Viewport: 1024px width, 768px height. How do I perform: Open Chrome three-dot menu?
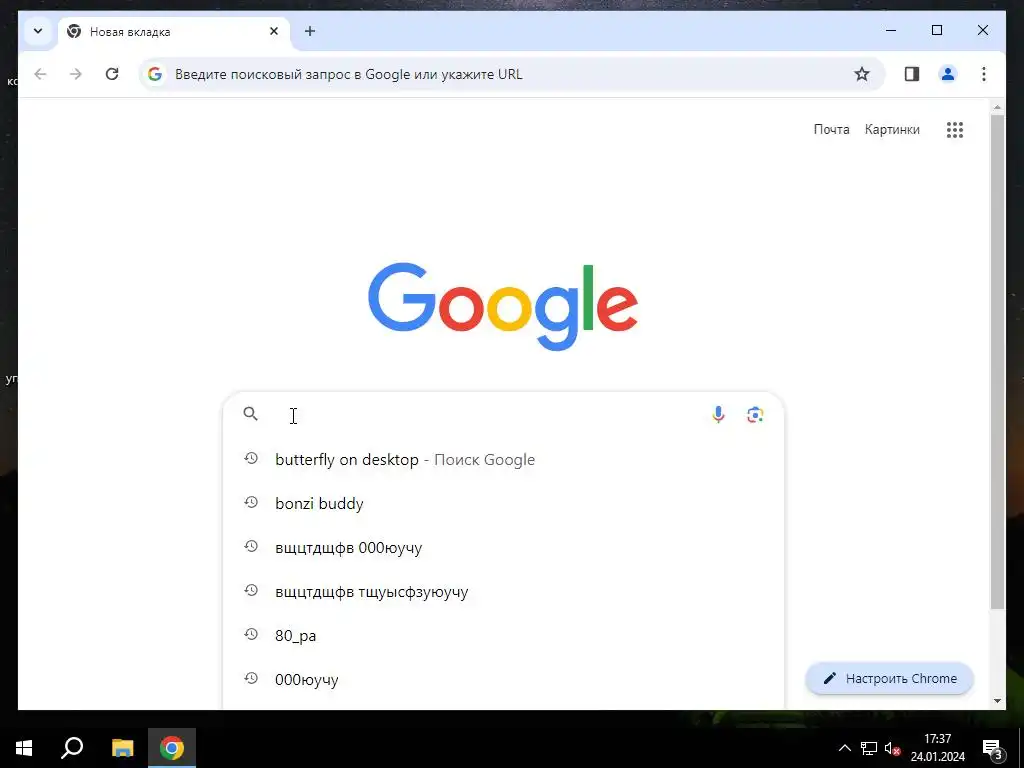click(x=984, y=74)
